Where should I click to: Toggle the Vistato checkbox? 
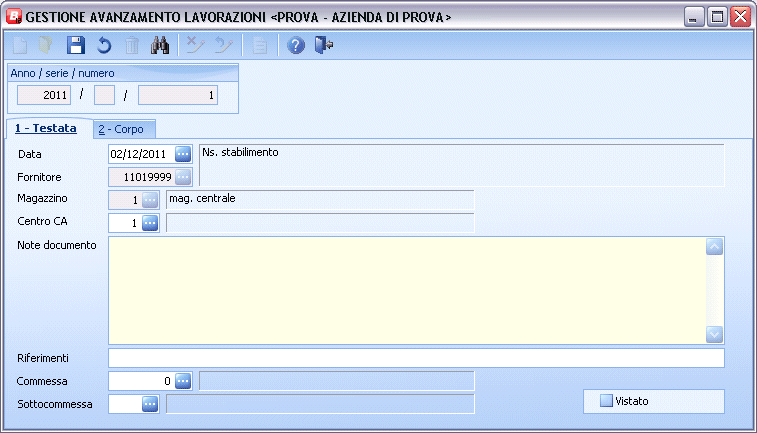[x=606, y=401]
